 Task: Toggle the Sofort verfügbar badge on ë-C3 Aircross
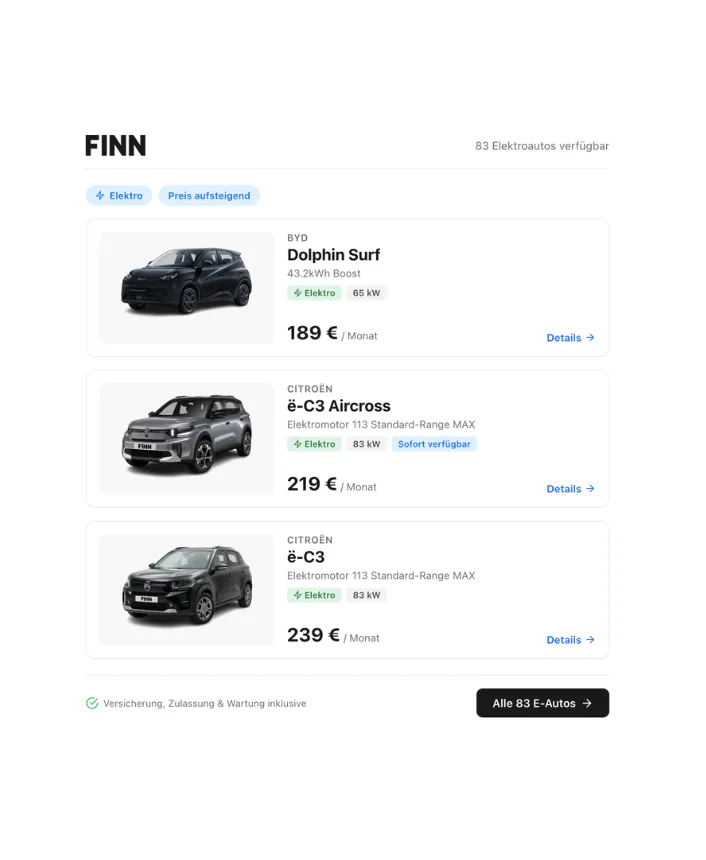[434, 443]
